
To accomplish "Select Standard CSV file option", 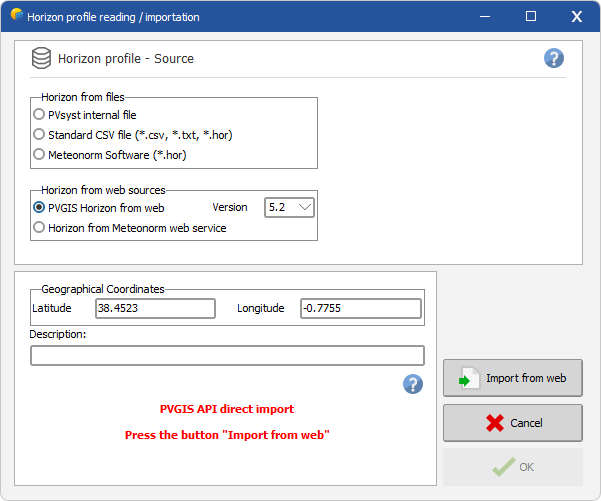I will (x=133, y=135).
